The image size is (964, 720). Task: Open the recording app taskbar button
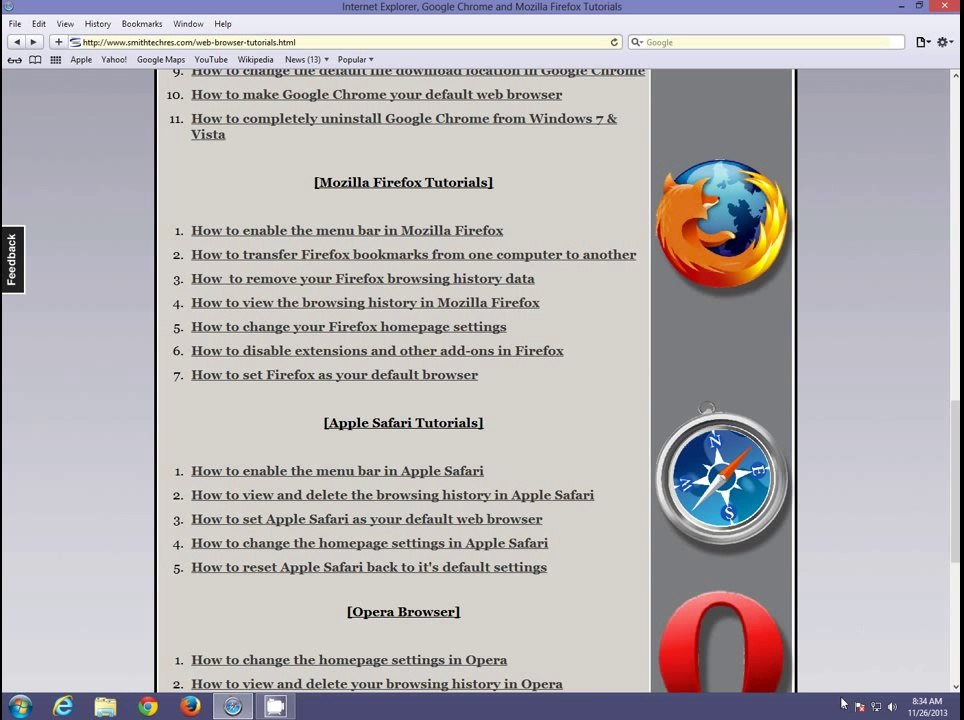(x=275, y=706)
